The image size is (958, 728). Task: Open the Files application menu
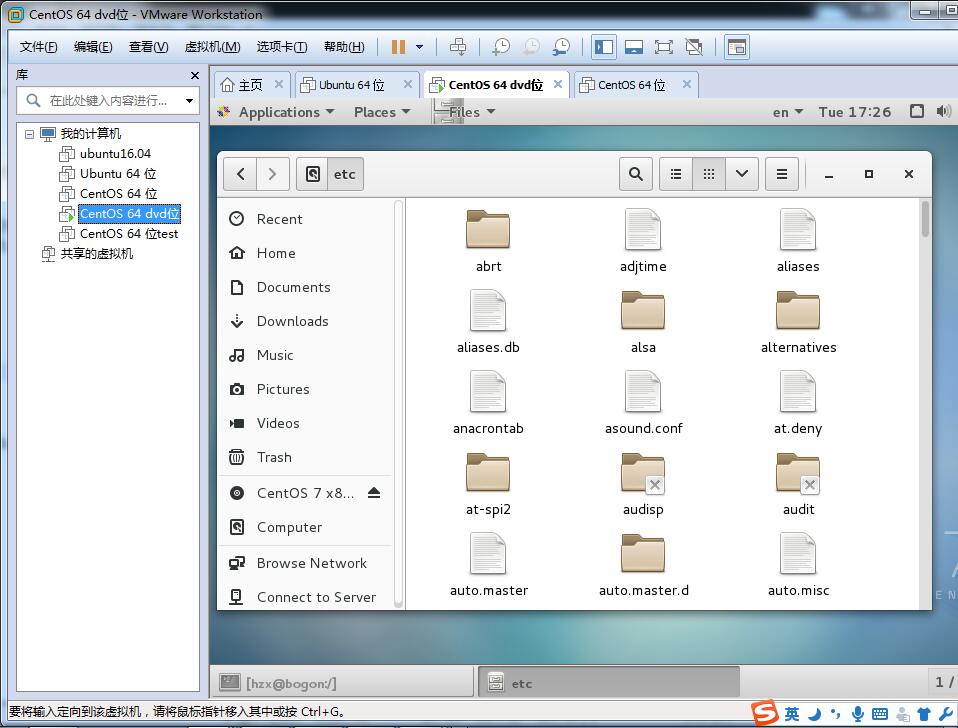465,112
